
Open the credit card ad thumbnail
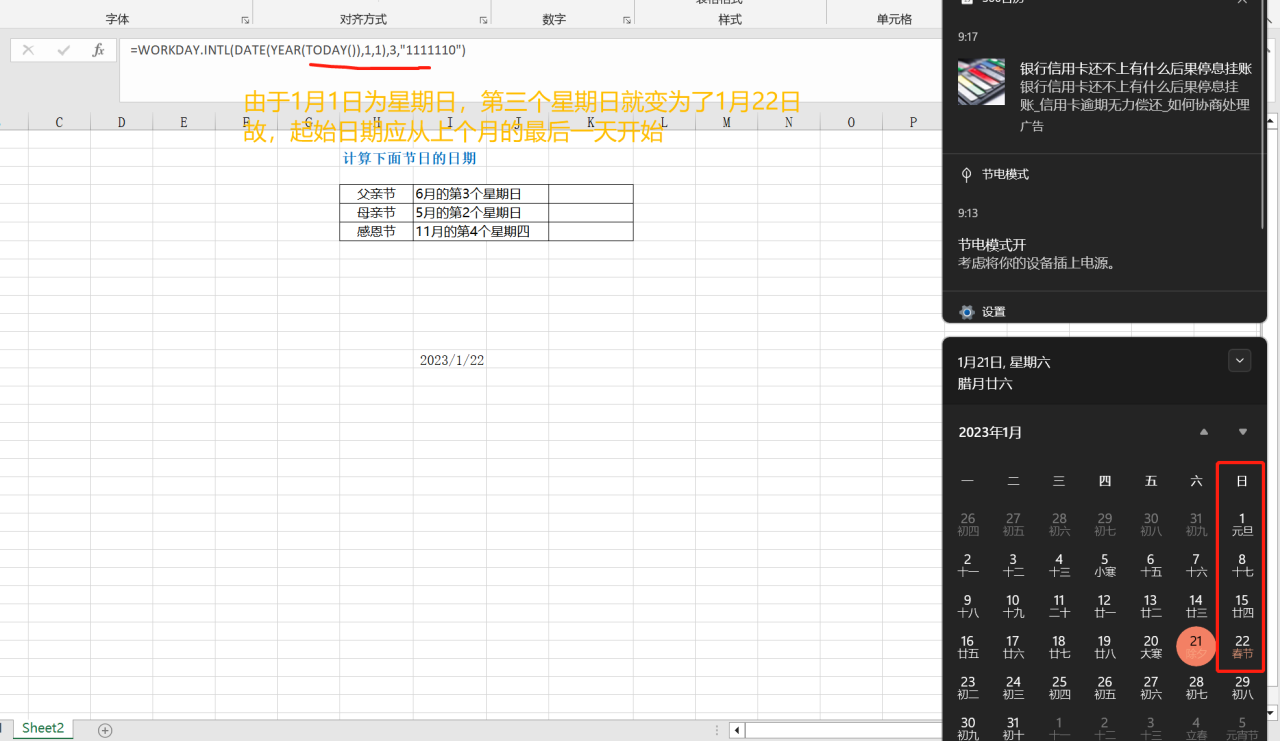coord(981,82)
